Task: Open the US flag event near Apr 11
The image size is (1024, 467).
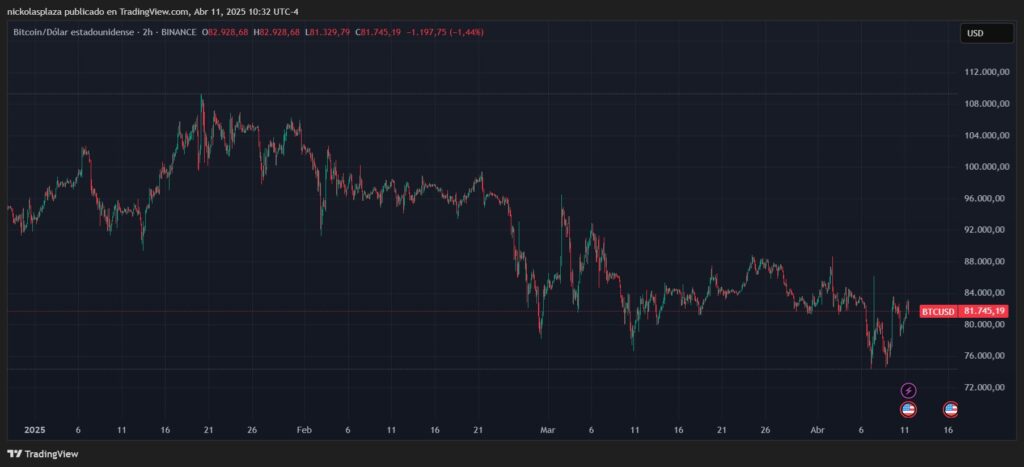Action: (908, 409)
